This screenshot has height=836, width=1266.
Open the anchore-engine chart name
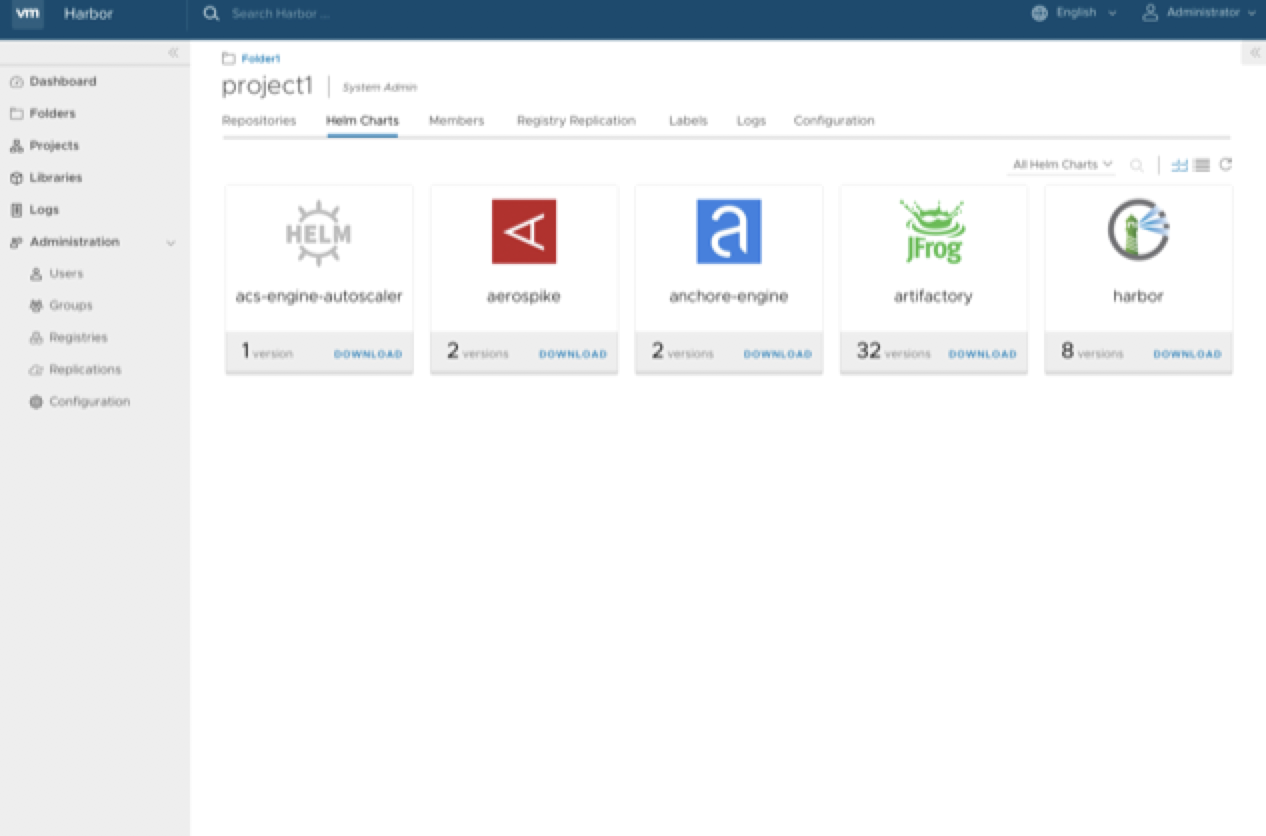[x=729, y=297]
